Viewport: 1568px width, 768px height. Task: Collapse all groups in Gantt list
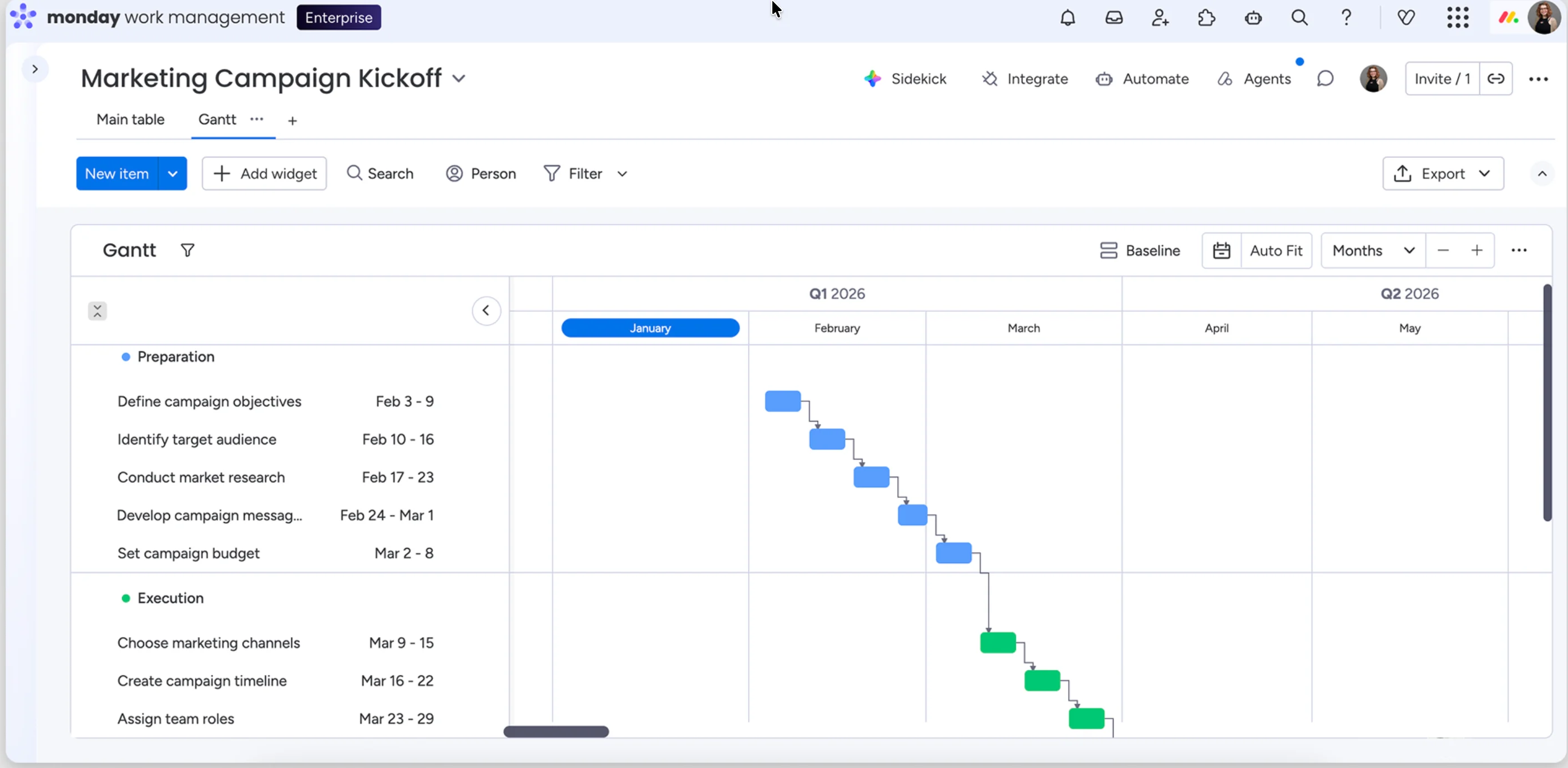98,311
